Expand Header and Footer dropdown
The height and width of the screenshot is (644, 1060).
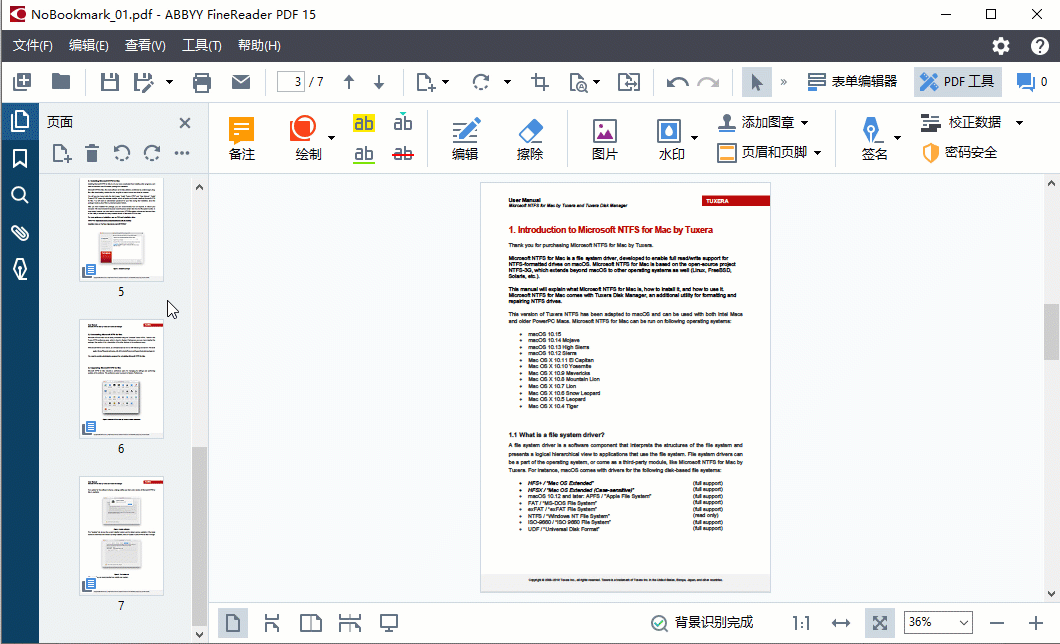[x=817, y=153]
